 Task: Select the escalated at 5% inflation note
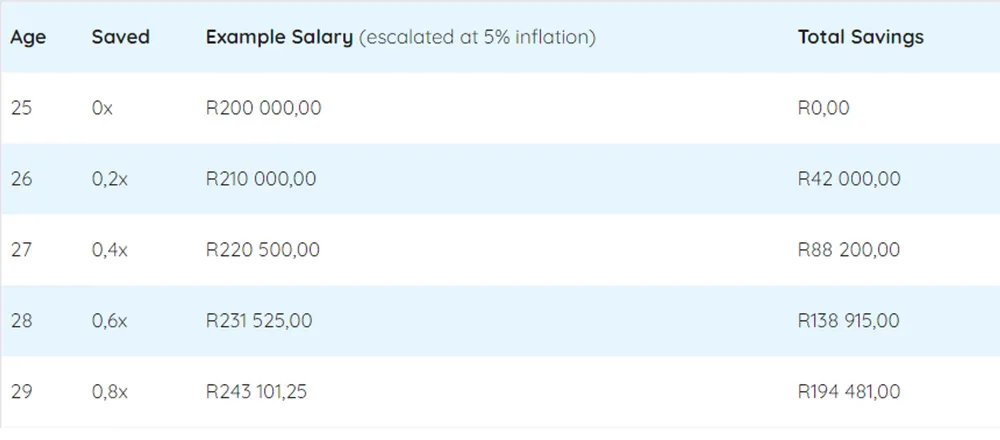[477, 37]
